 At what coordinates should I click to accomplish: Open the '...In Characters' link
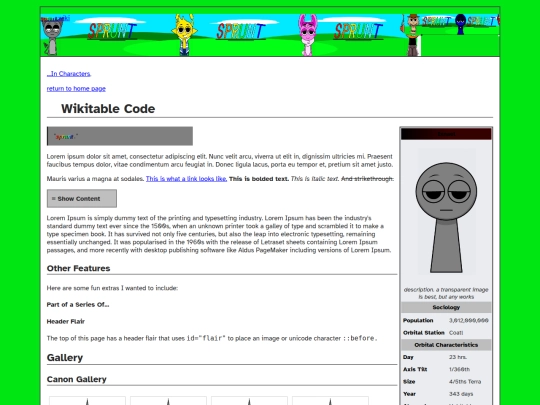pyautogui.click(x=69, y=74)
